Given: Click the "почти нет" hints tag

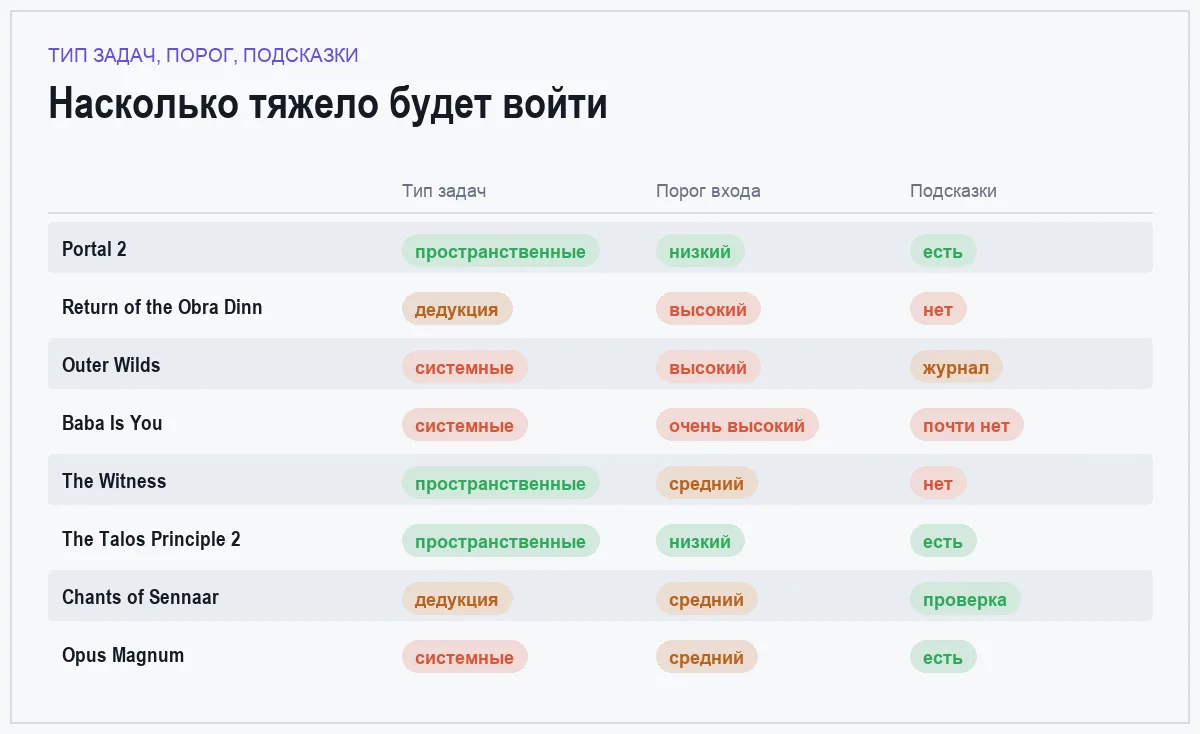Looking at the screenshot, I should coord(967,425).
